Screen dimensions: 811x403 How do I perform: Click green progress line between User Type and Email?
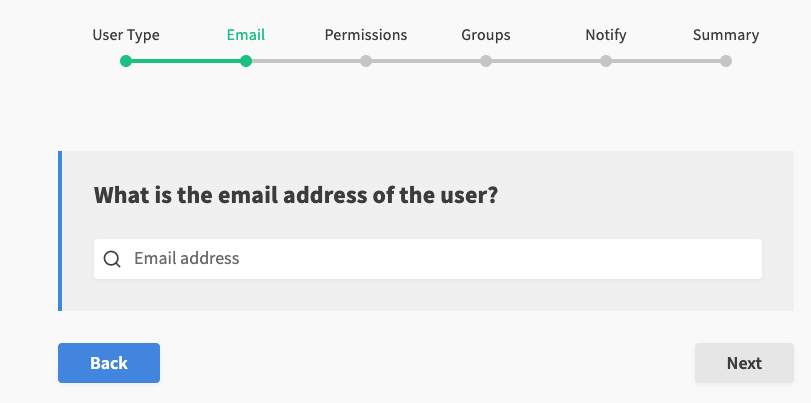point(186,61)
